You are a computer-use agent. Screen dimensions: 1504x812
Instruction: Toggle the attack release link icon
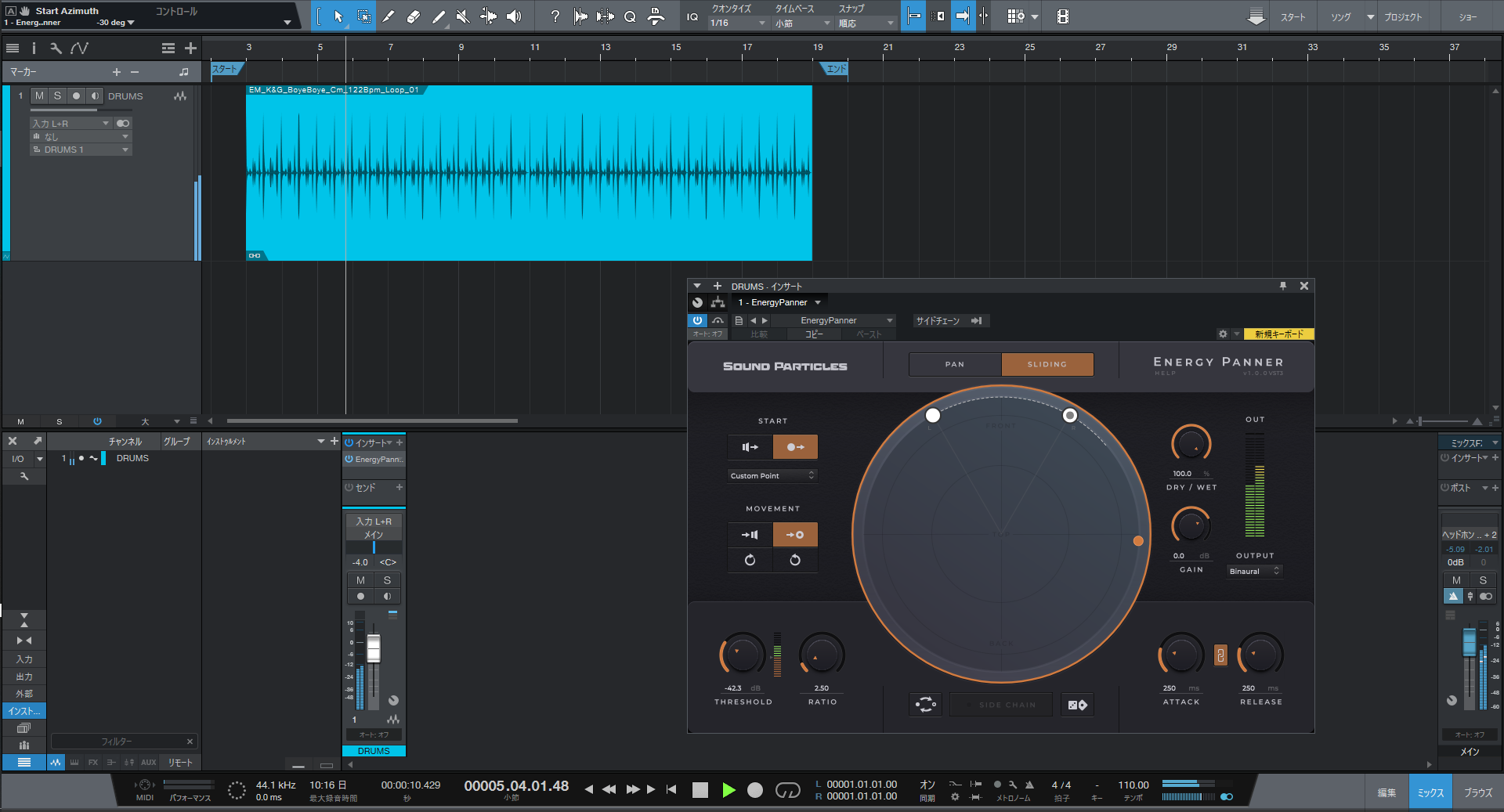pyautogui.click(x=1220, y=655)
